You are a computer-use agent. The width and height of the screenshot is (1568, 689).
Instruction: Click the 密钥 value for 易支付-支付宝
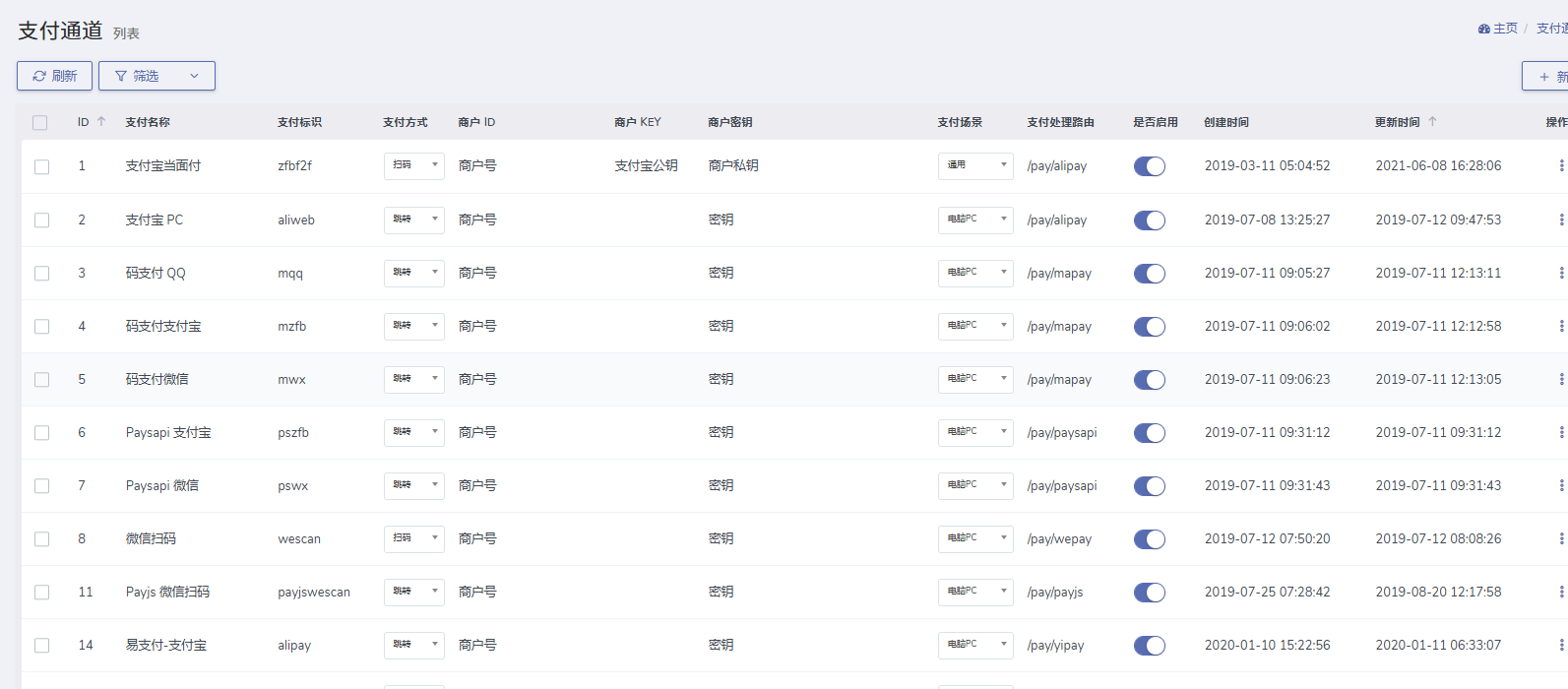(x=721, y=645)
